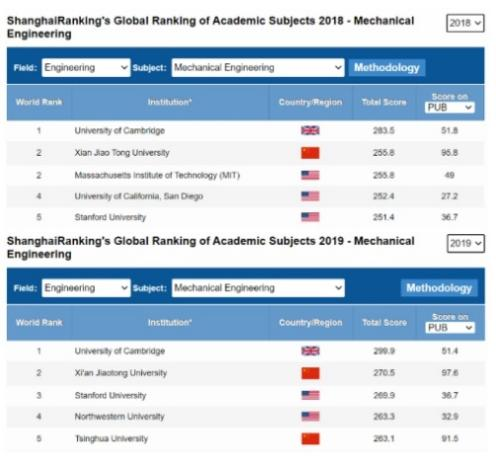Click UK flag for Cambridge in 2019 table
This screenshot has width=496, height=465.
pos(310,351)
